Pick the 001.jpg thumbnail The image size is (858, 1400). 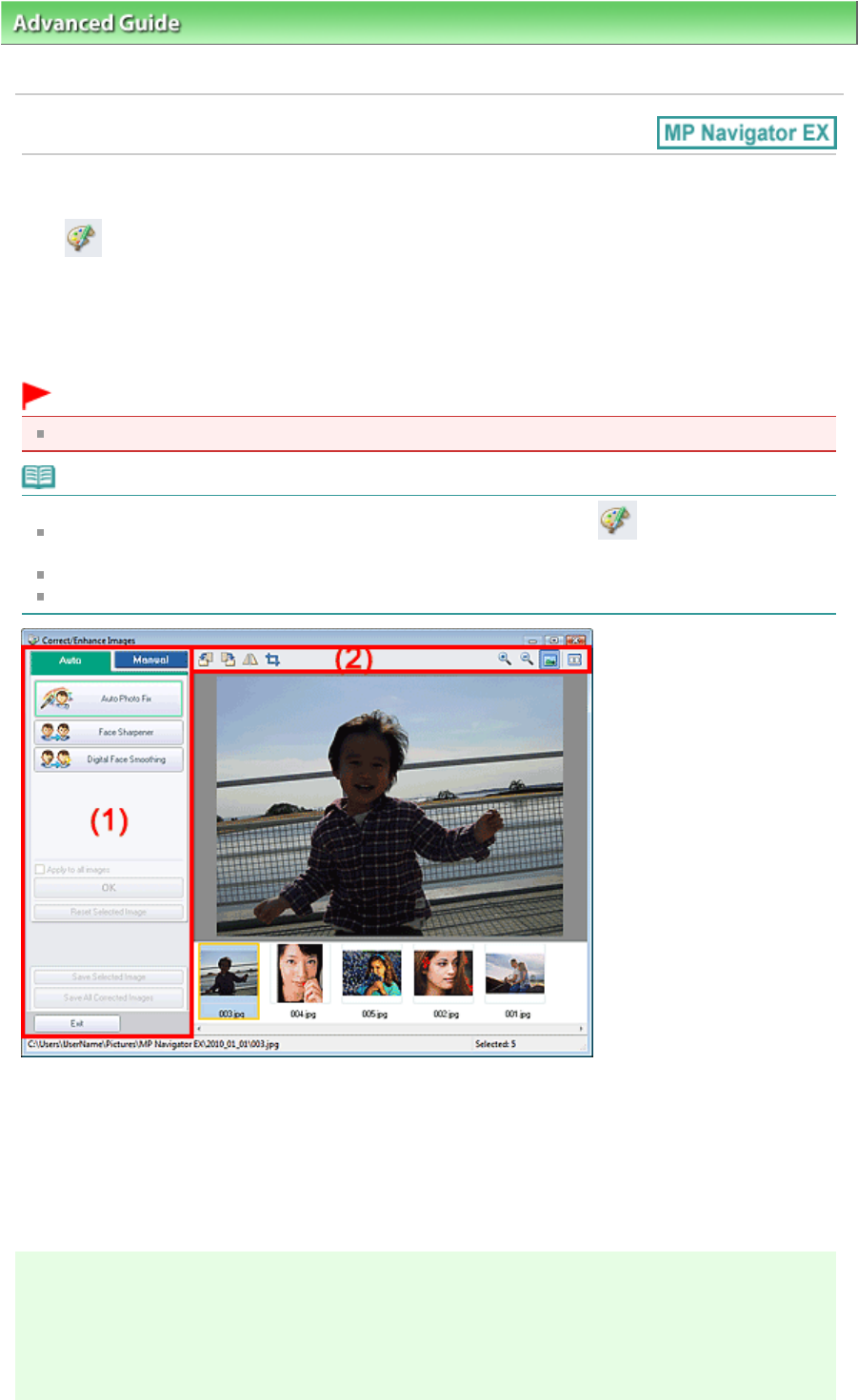point(515,974)
